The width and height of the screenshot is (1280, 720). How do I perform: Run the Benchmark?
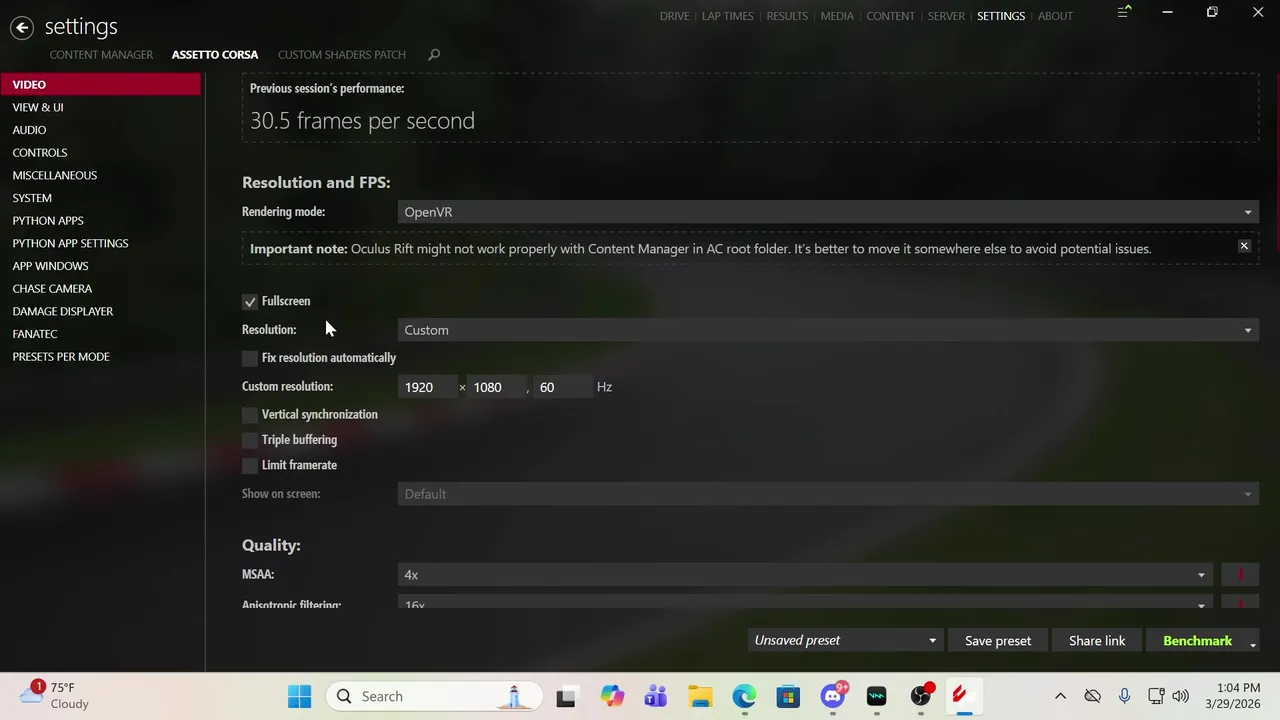(1197, 641)
